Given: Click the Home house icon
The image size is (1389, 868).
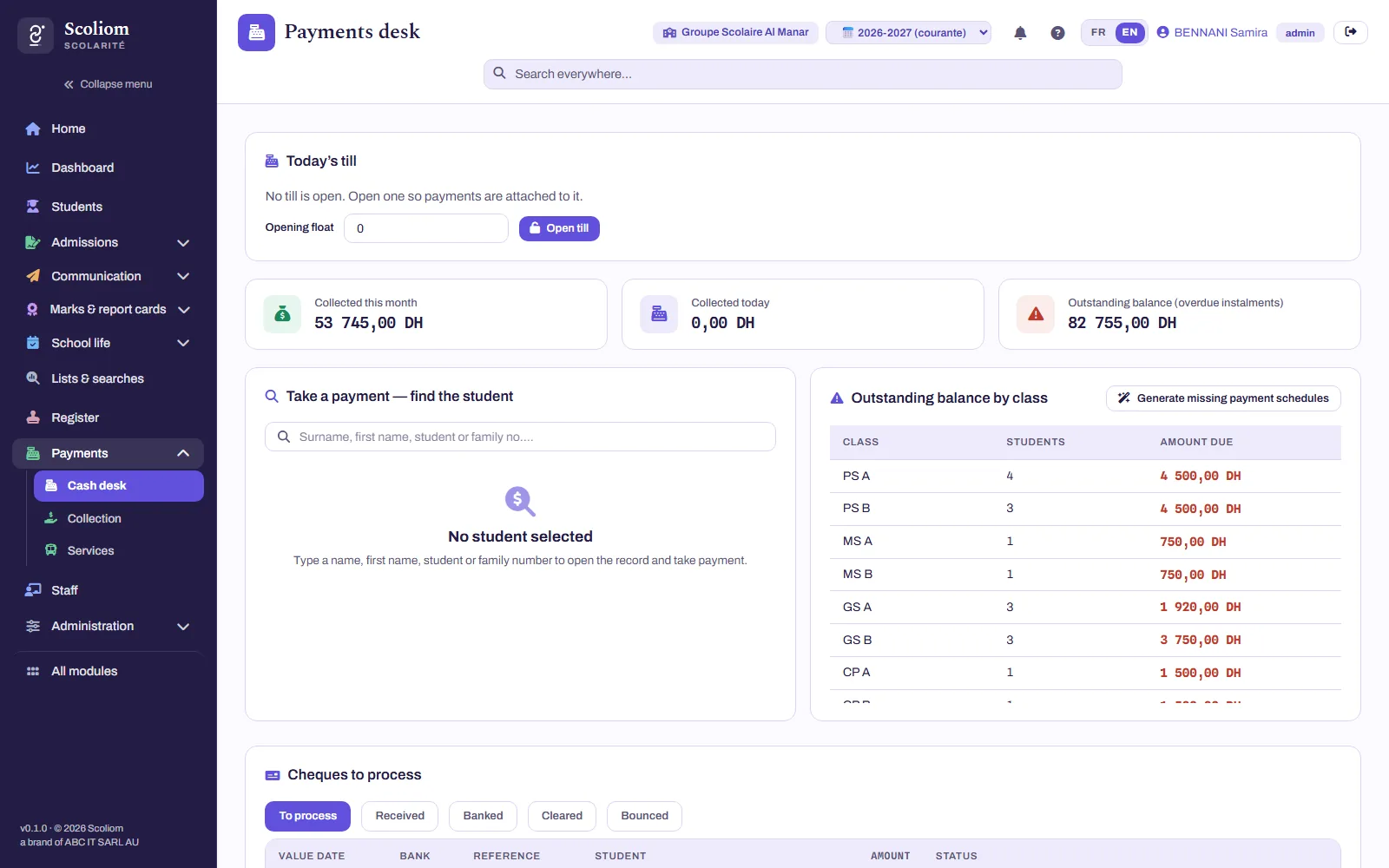Looking at the screenshot, I should point(33,128).
